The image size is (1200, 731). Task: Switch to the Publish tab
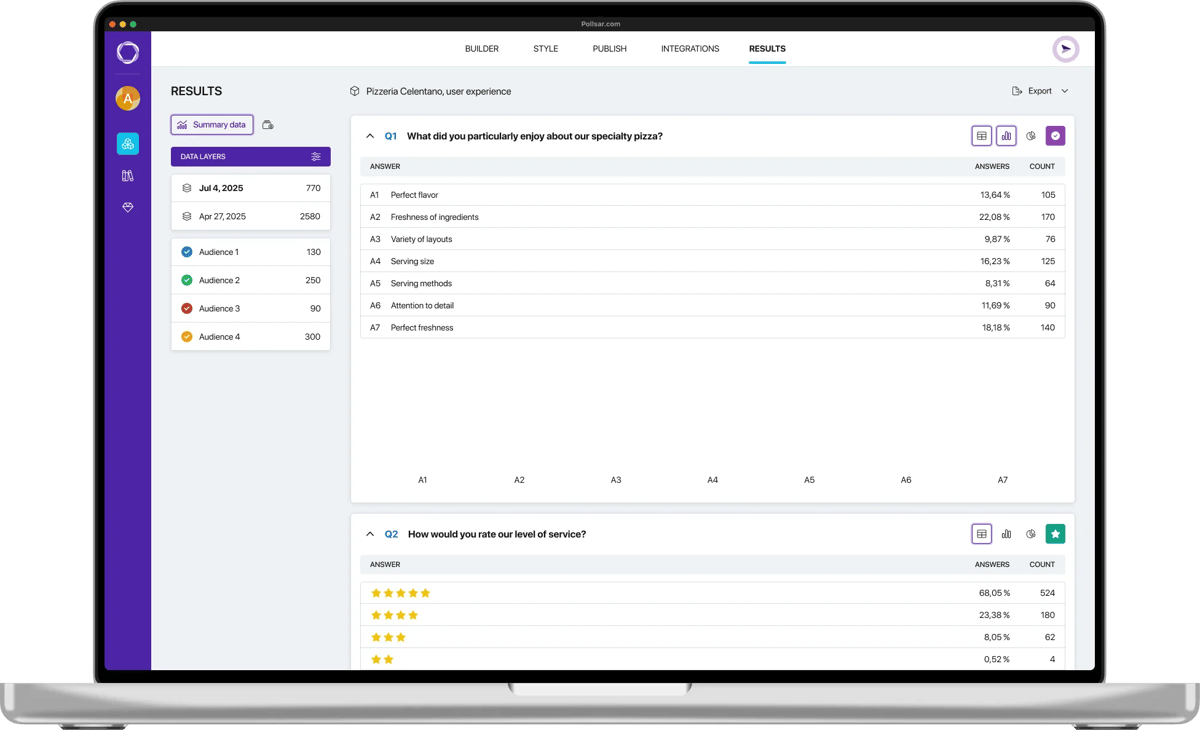coord(610,49)
